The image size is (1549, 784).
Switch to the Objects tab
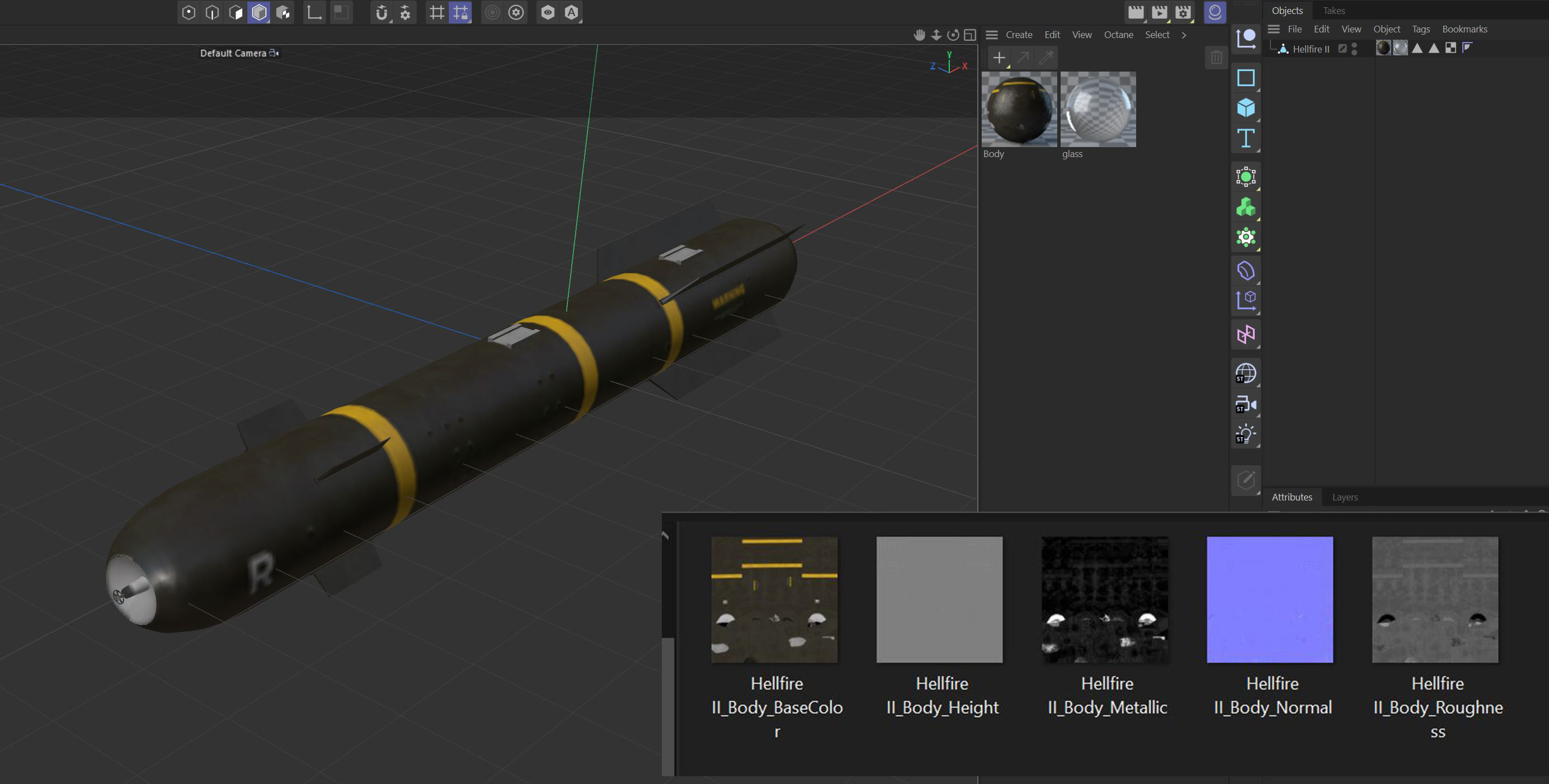[1287, 10]
